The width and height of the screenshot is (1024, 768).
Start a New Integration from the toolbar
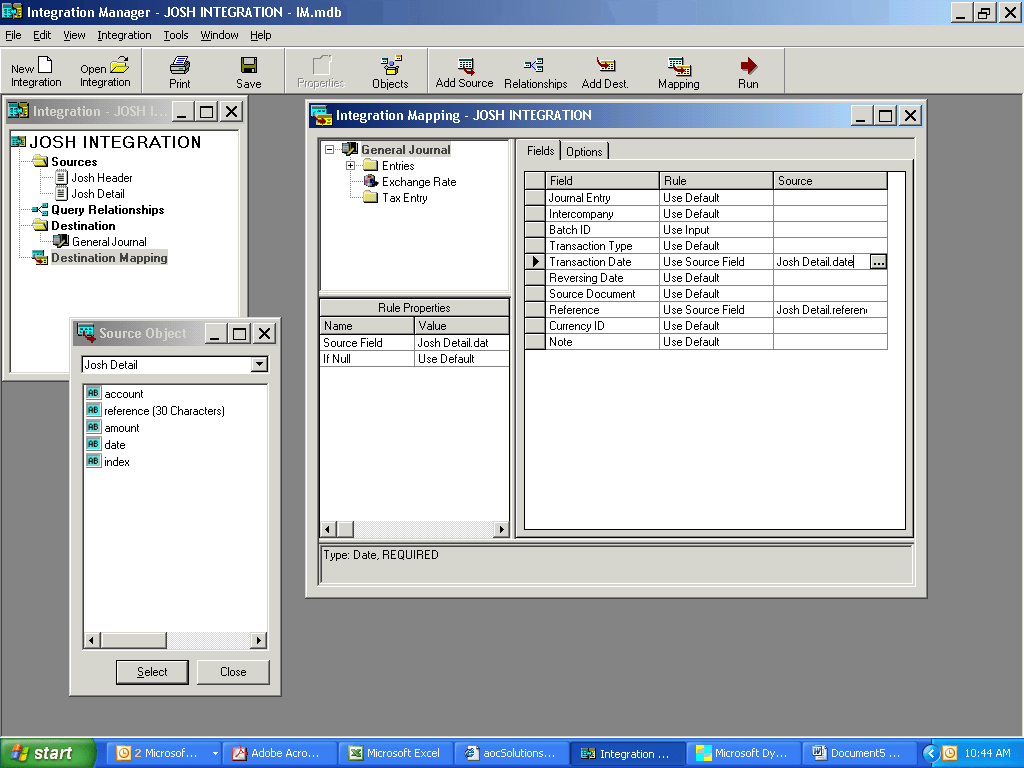click(35, 70)
